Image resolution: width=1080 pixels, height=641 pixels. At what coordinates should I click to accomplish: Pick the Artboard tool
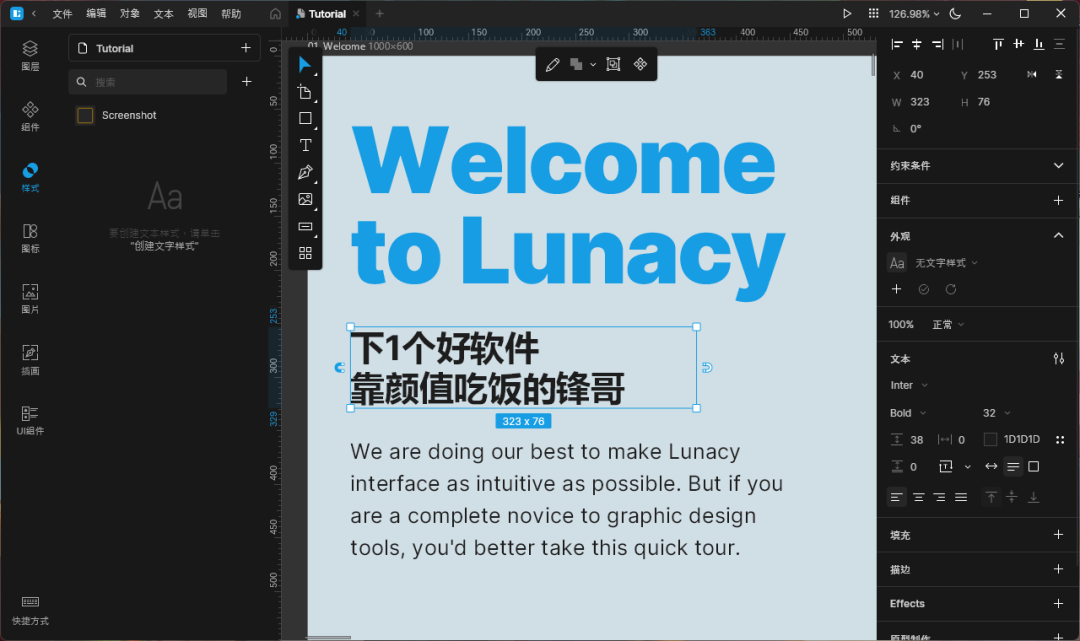click(x=305, y=92)
